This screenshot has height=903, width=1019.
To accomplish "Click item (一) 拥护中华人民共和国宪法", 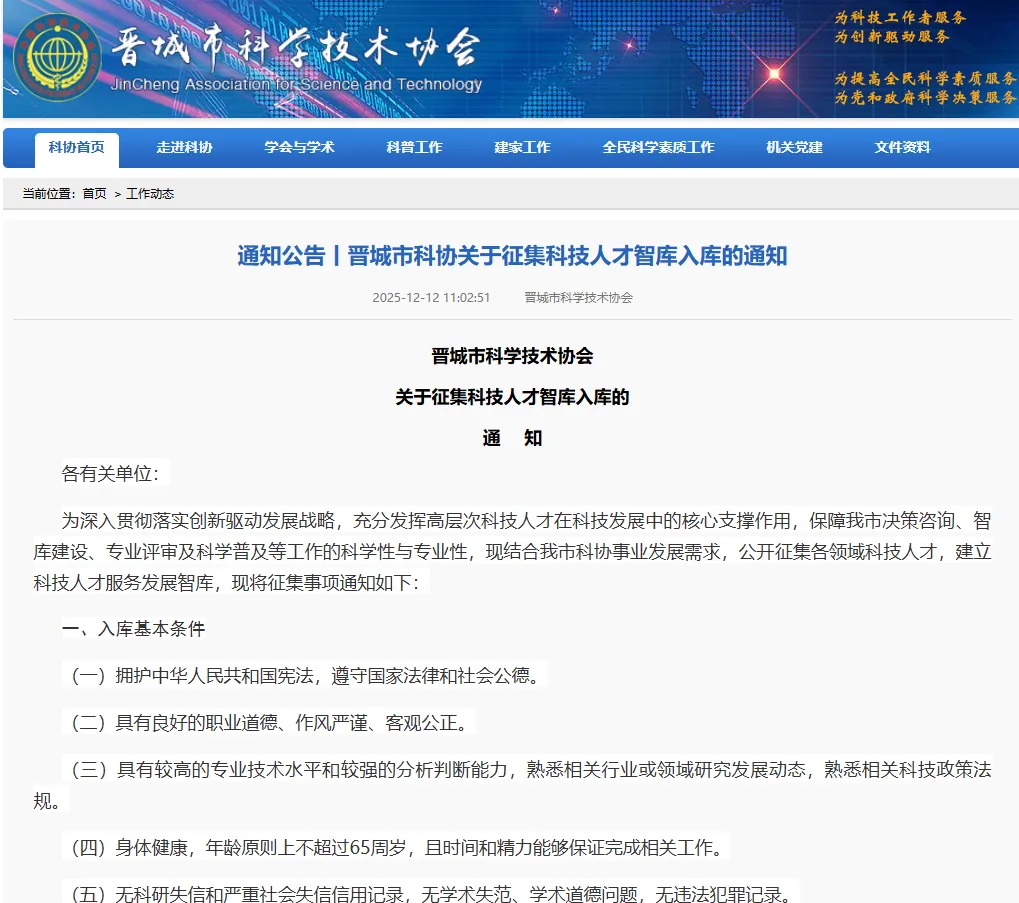I will [x=305, y=676].
